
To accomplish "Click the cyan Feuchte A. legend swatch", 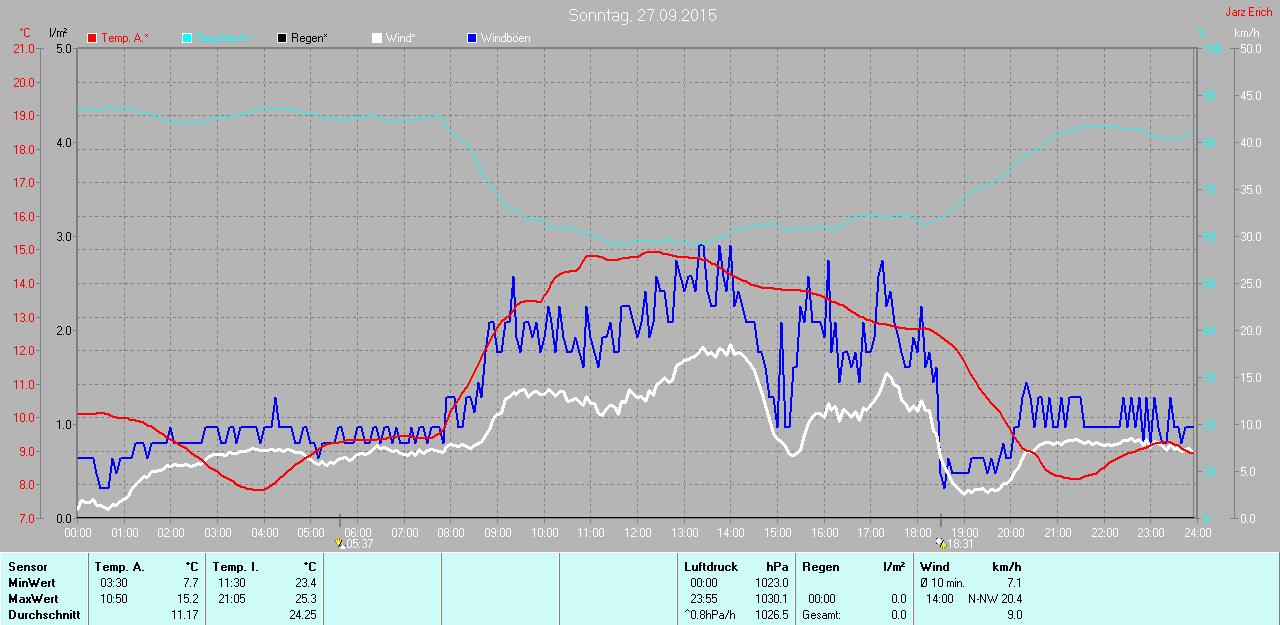I will tap(187, 38).
